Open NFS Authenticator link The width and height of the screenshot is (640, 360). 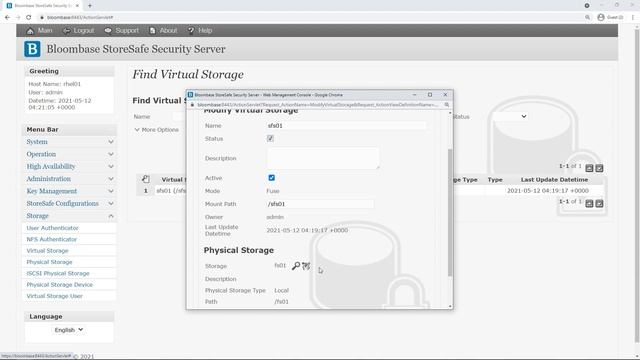coord(51,239)
